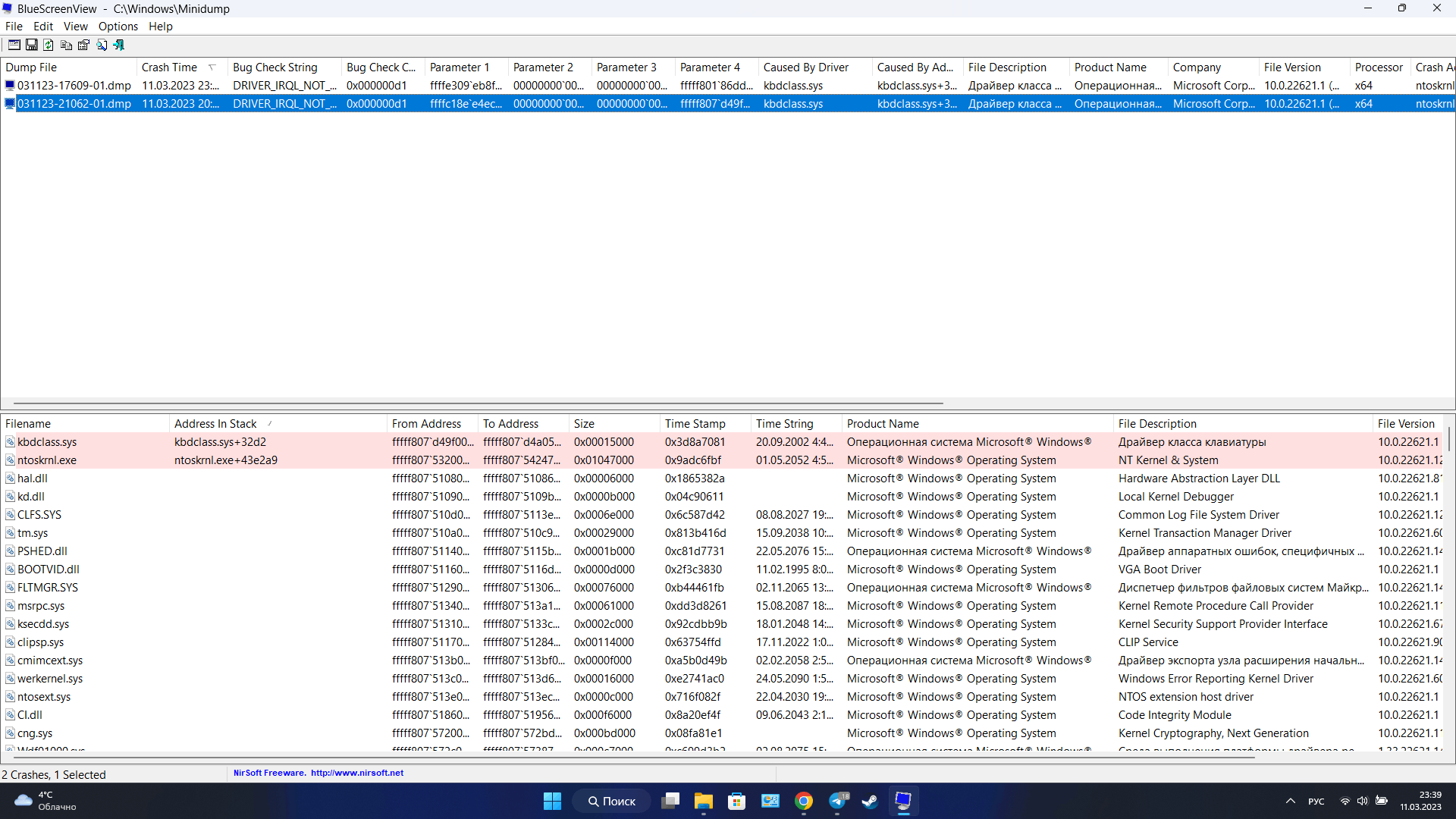The height and width of the screenshot is (819, 1456).
Task: Select the 031123-17609-01.dmp crash row
Action: pyautogui.click(x=728, y=86)
